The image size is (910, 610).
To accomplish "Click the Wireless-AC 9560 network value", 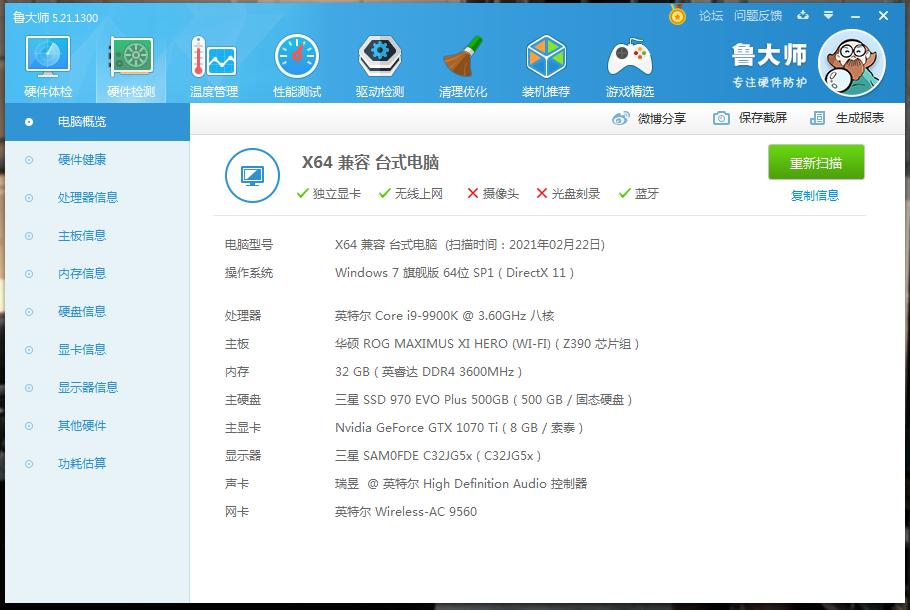I will coord(406,512).
